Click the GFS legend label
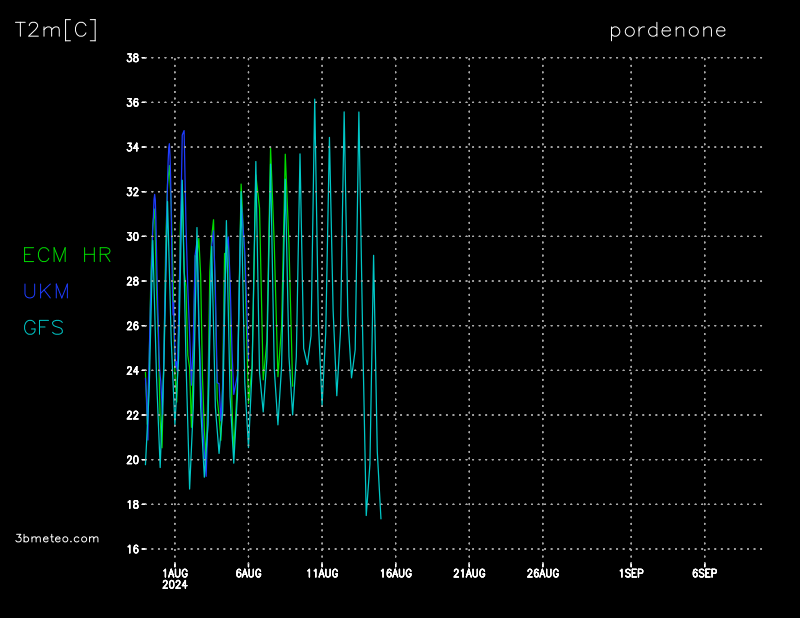 point(43,327)
